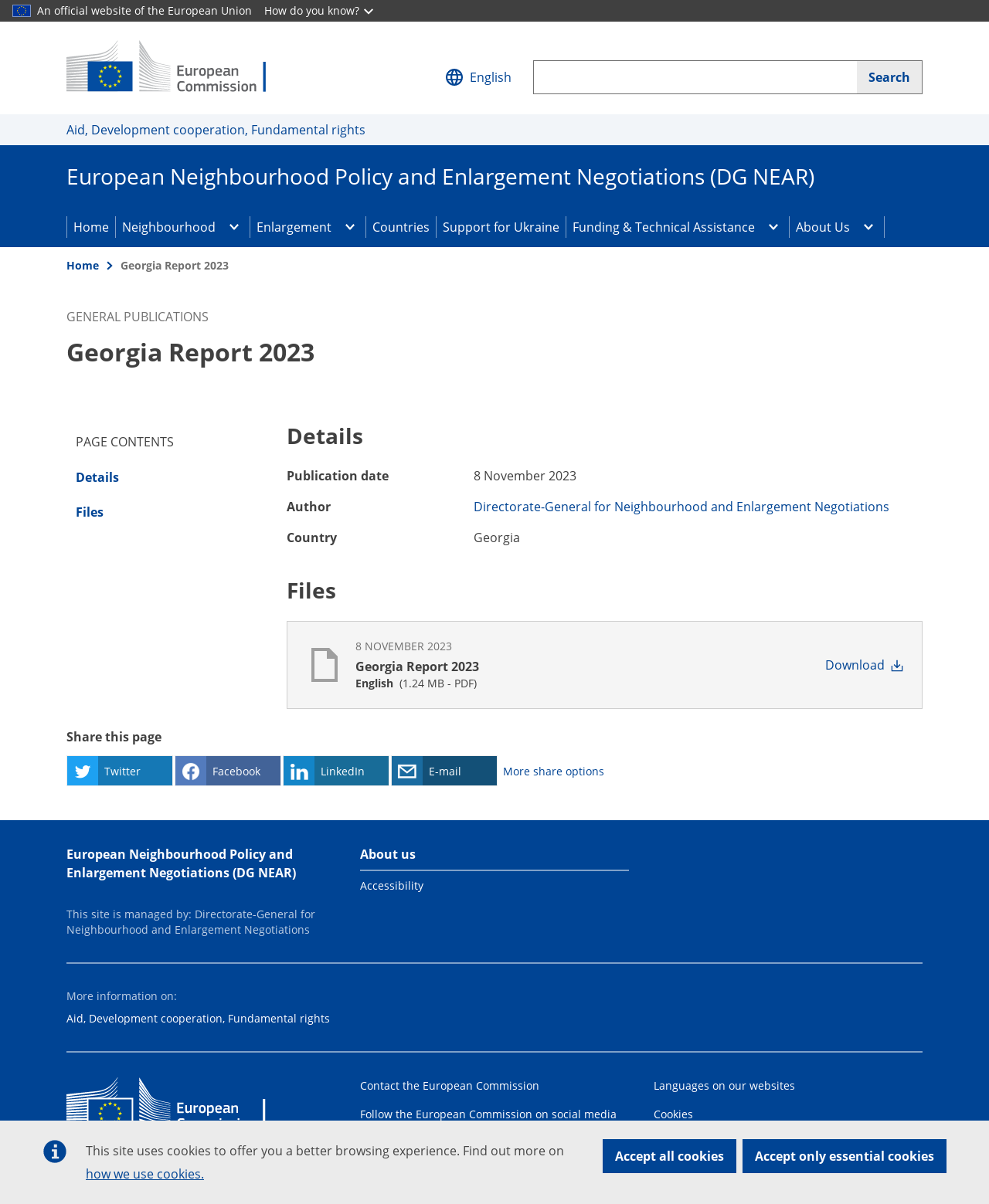Click the European Commission logo in the header
Screen dimensions: 989x1204
point(166,66)
